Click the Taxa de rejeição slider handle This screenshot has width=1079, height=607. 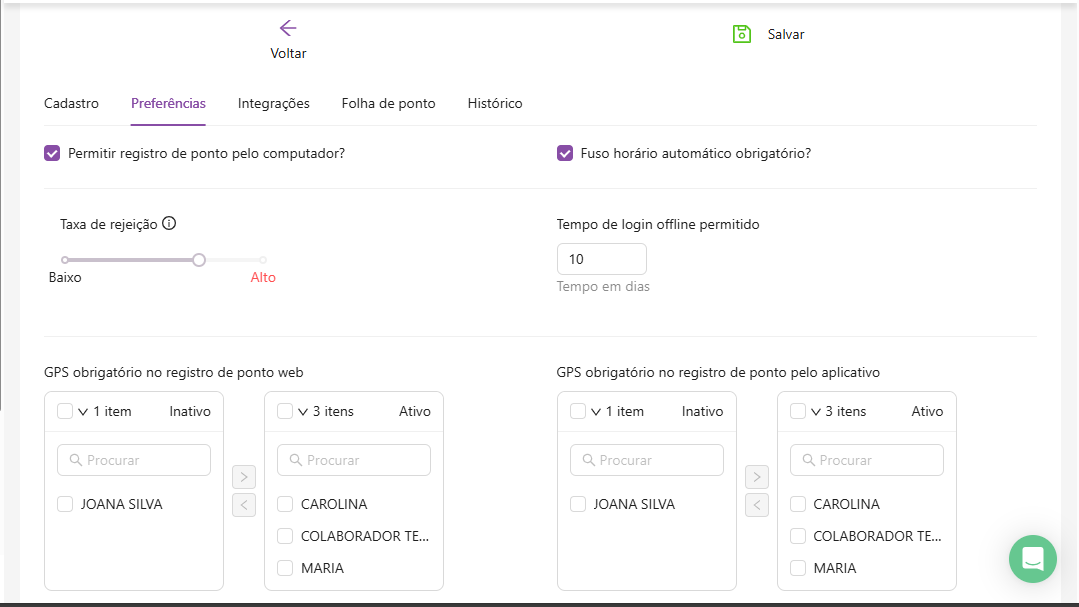pyautogui.click(x=199, y=260)
